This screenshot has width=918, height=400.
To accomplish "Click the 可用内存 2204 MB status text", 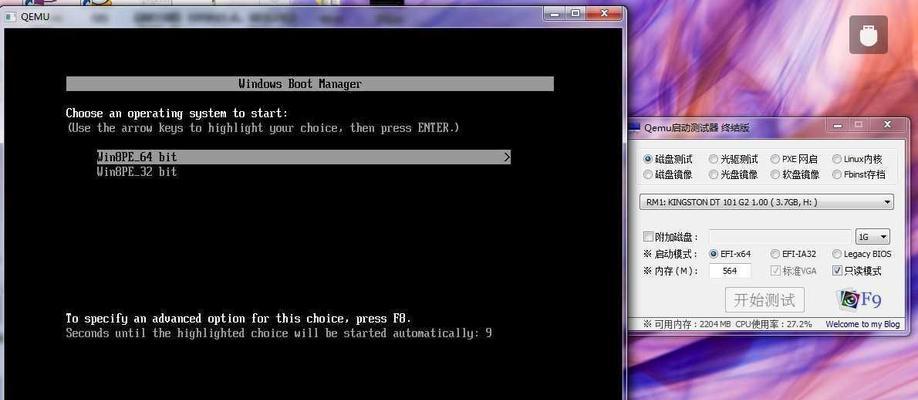I will click(x=687, y=324).
